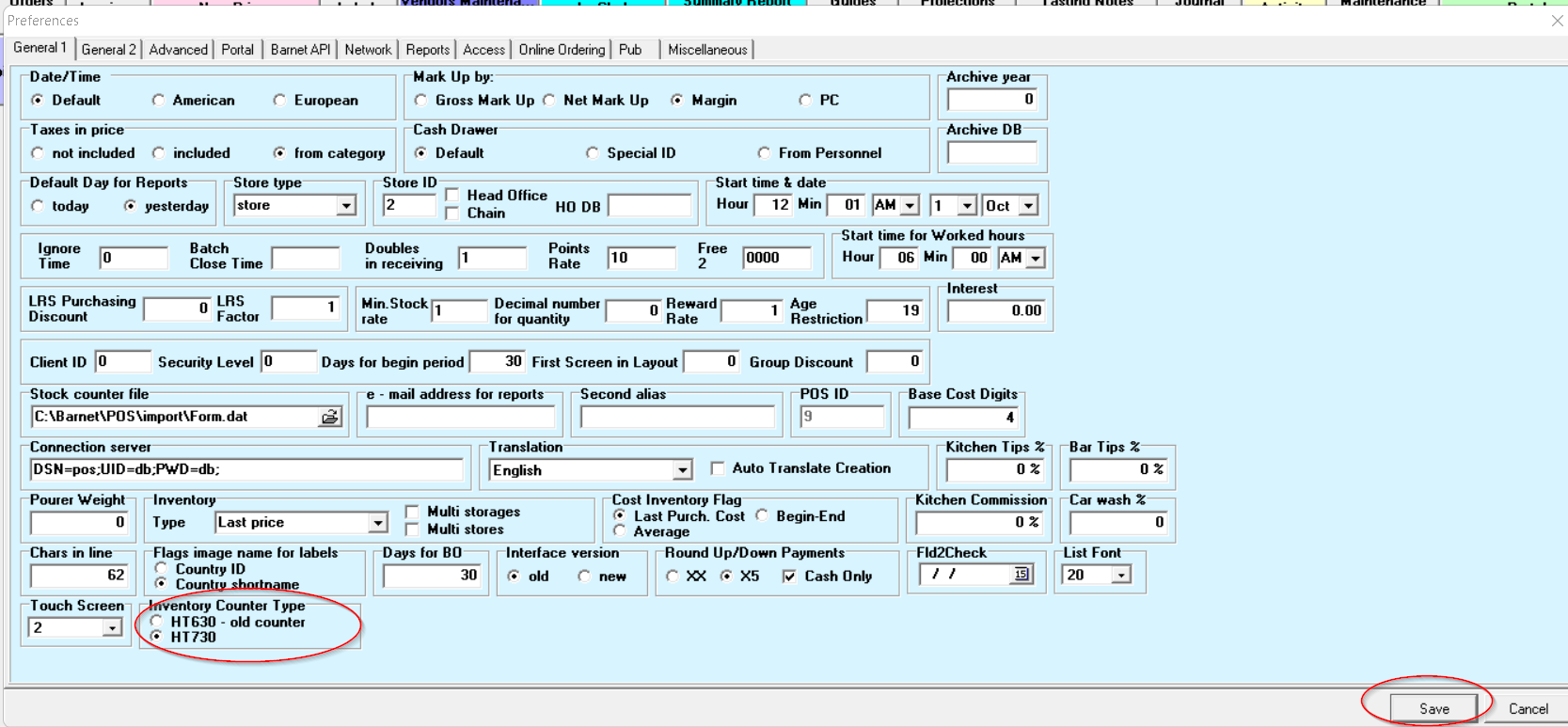Click the Chars in line field
This screenshot has height=727, width=1568.
[x=78, y=575]
